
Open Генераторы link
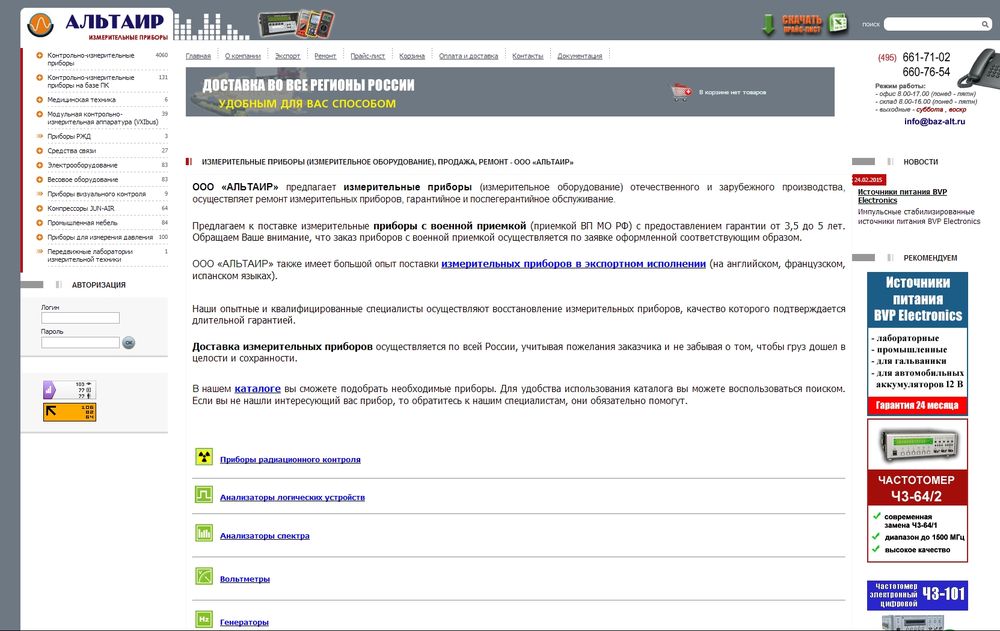pyautogui.click(x=244, y=621)
